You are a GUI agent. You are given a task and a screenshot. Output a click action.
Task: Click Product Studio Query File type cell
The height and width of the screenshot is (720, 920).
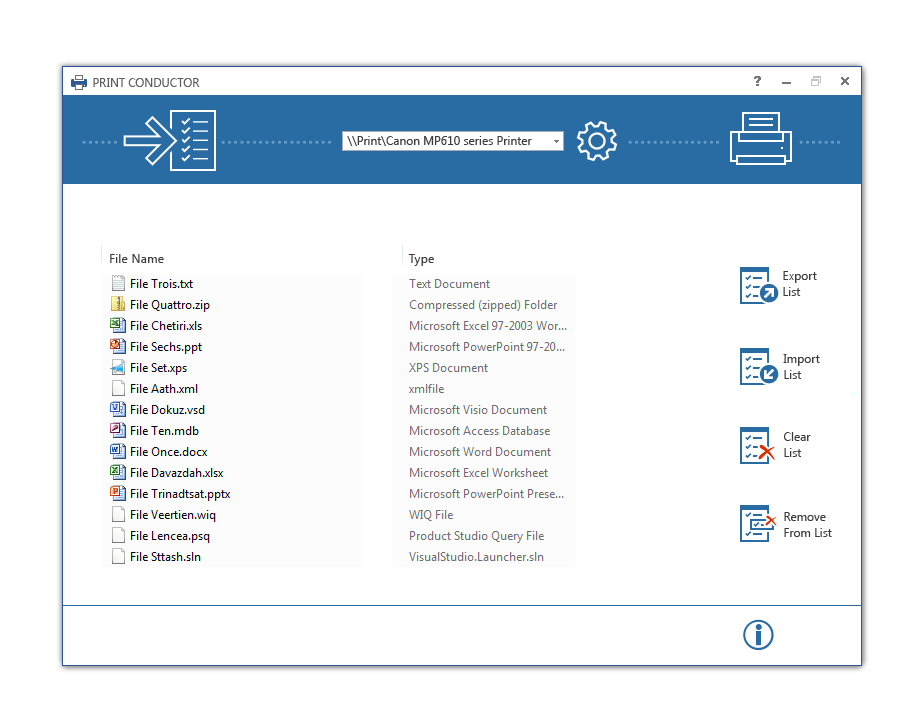point(476,536)
